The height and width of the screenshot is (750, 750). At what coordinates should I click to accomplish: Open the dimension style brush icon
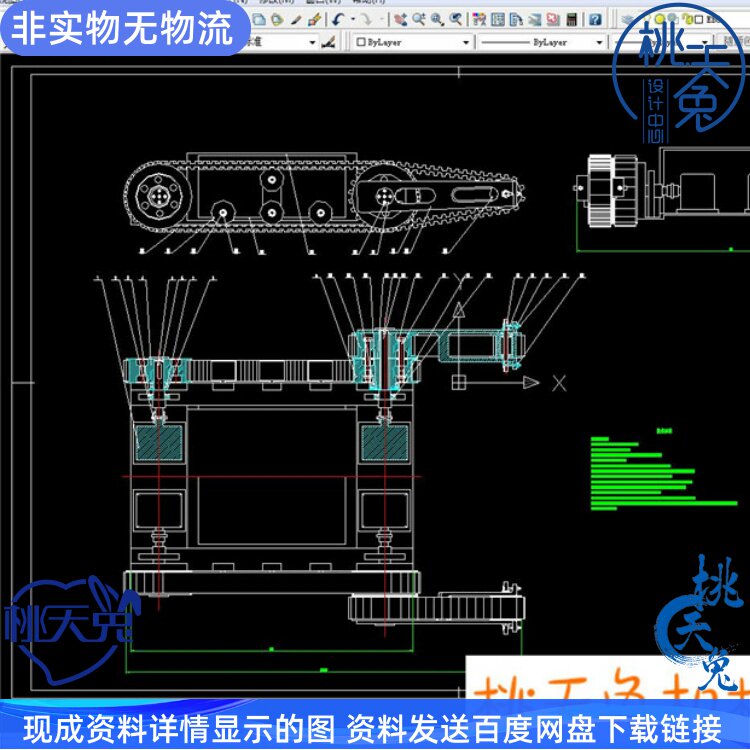[x=328, y=43]
